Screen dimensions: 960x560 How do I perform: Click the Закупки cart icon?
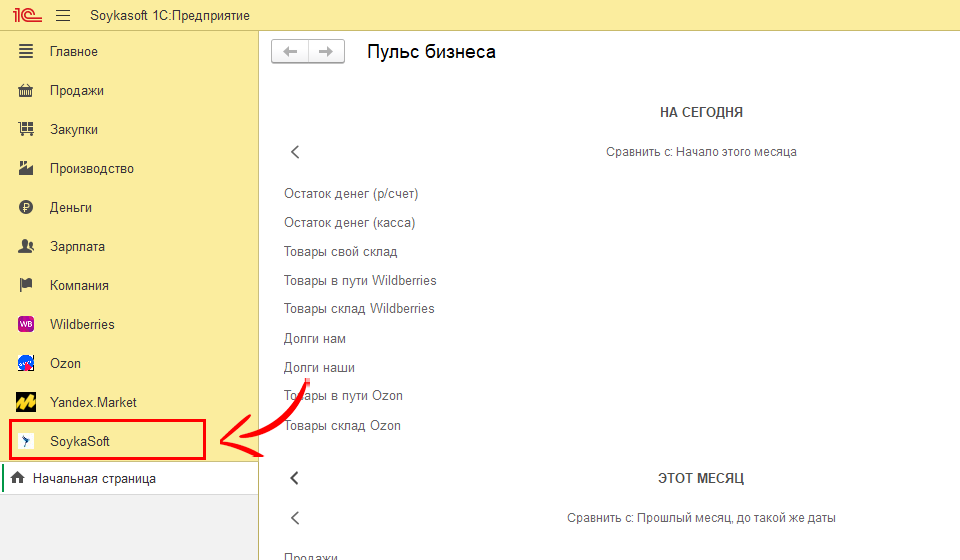pos(27,129)
